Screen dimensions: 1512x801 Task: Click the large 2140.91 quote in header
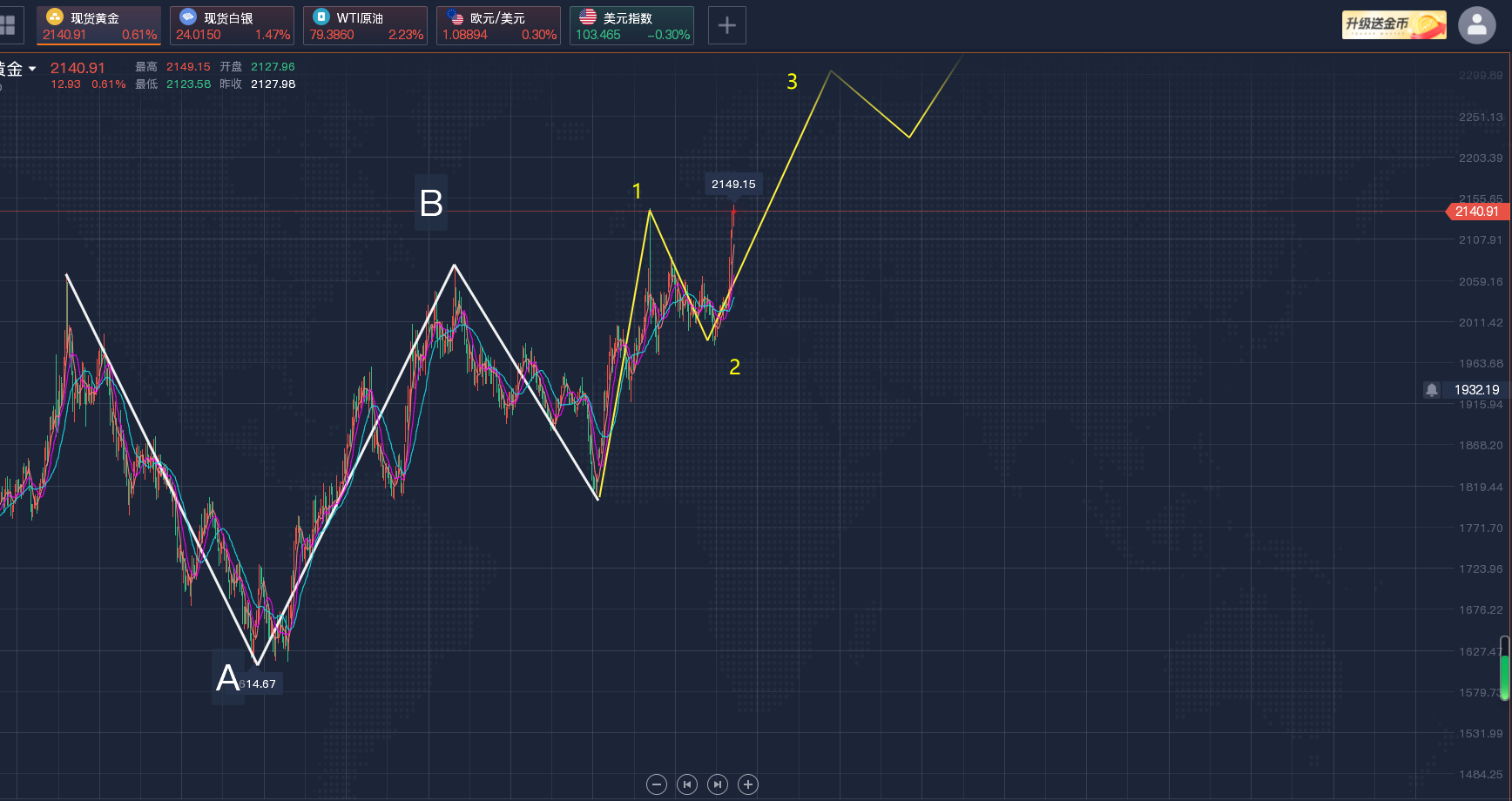click(x=78, y=68)
